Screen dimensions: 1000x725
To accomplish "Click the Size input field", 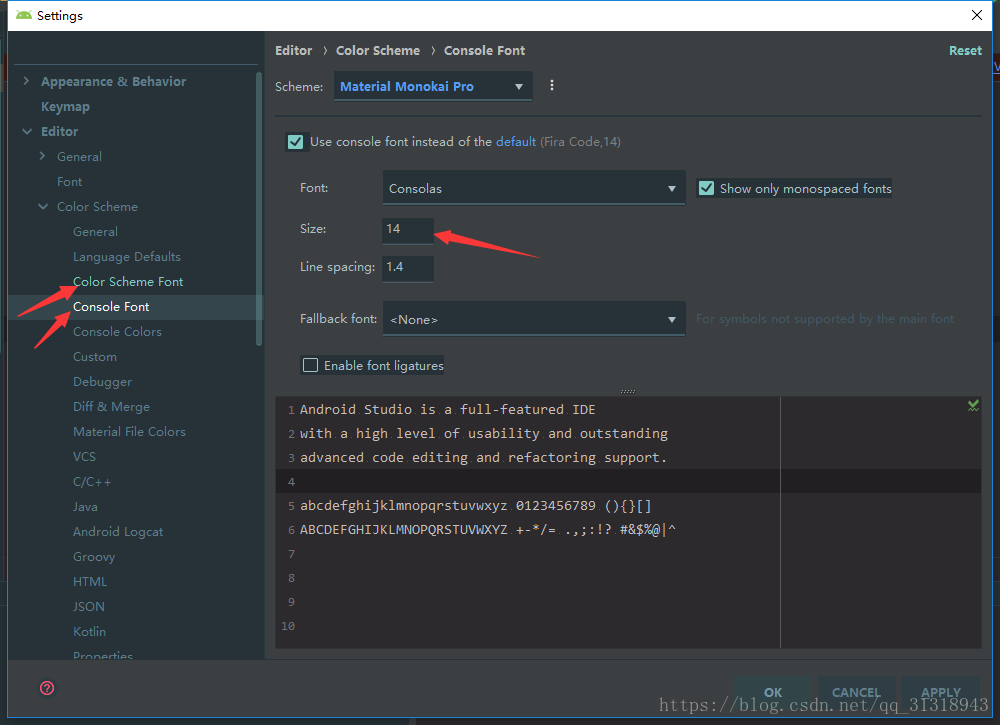I will click(x=408, y=230).
